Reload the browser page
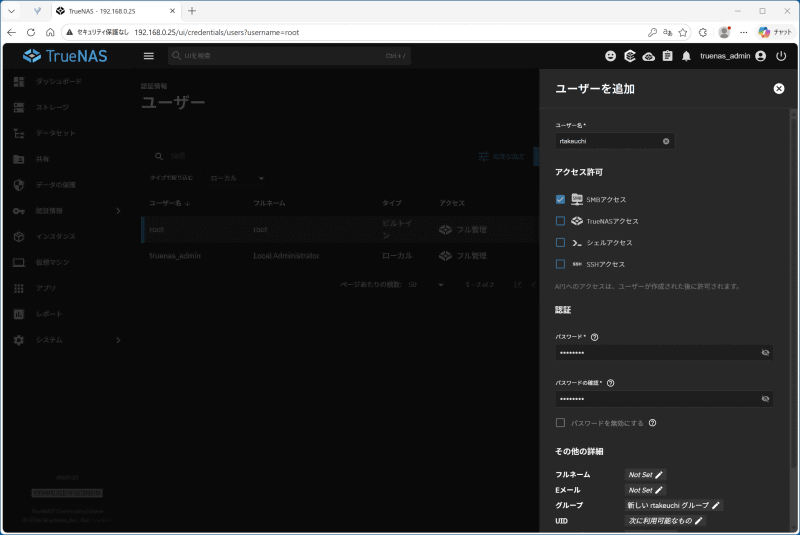The width and height of the screenshot is (800, 535). pyautogui.click(x=31, y=32)
